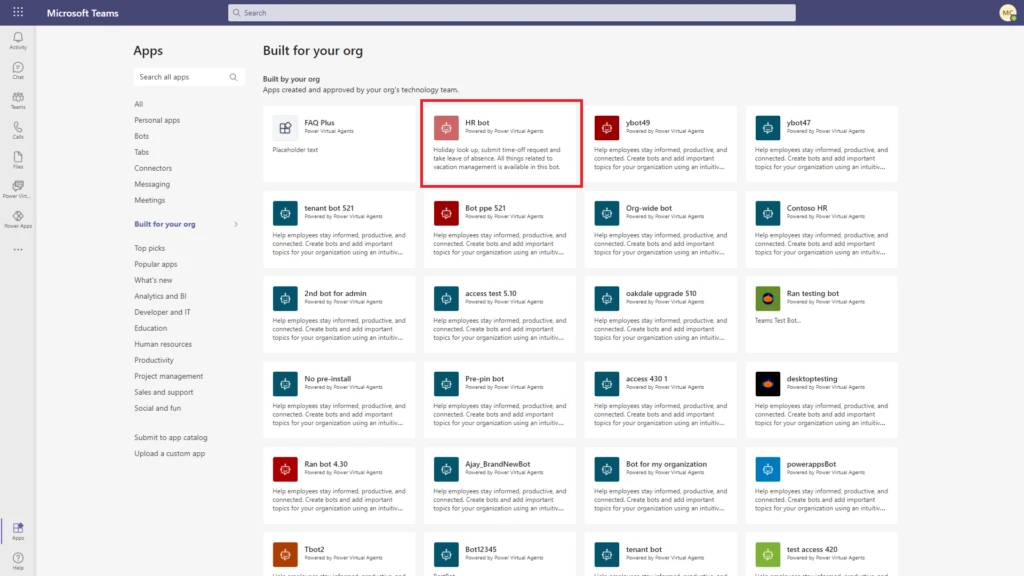Open Power Virtual Agents in the sidebar
1024x576 pixels.
(x=18, y=188)
